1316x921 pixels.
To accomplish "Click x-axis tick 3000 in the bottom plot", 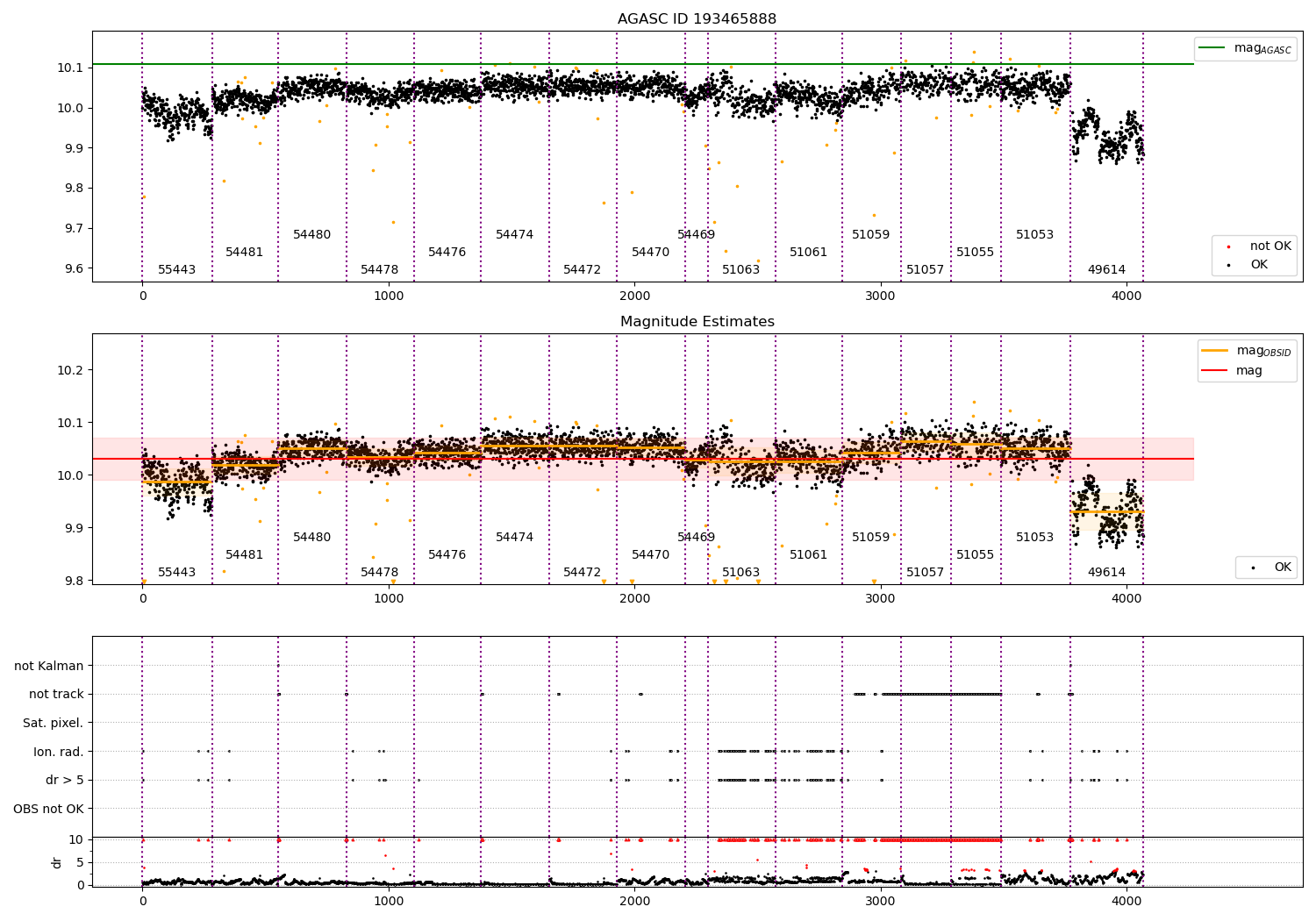I will (881, 901).
